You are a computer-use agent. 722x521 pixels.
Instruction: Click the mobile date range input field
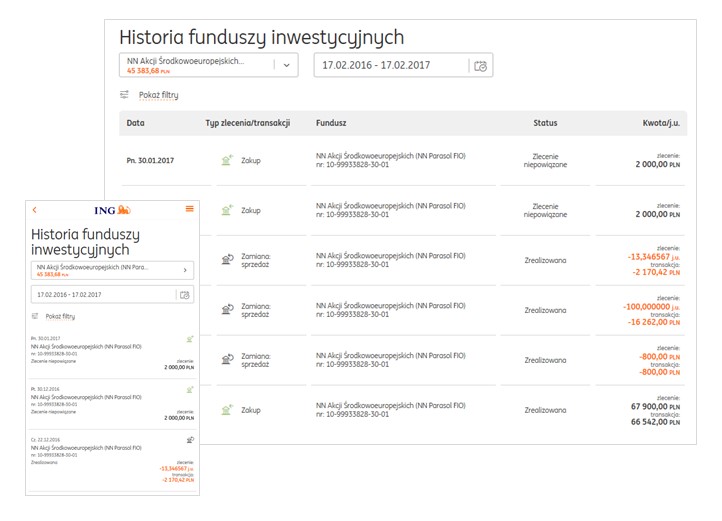point(100,295)
